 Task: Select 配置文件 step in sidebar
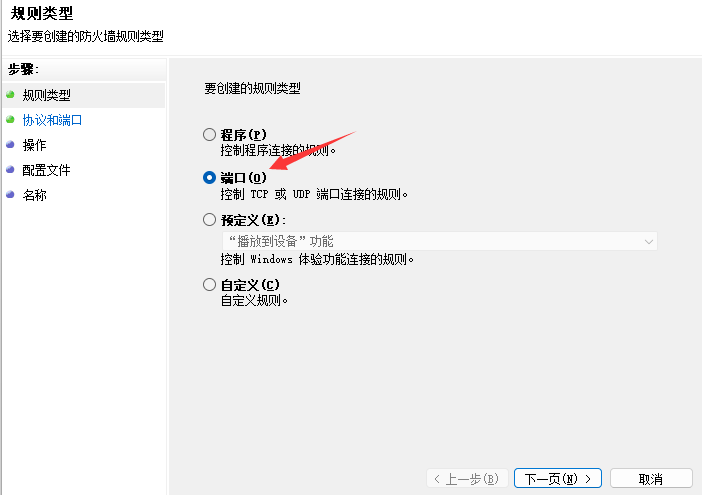click(x=47, y=170)
